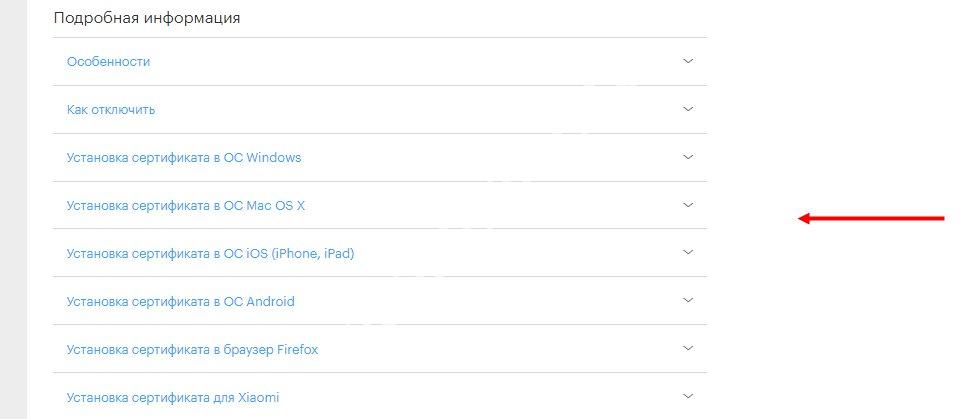The height and width of the screenshot is (419, 970).
Task: Expand the iOS (iPhone, iPad) row chevron
Action: [687, 253]
